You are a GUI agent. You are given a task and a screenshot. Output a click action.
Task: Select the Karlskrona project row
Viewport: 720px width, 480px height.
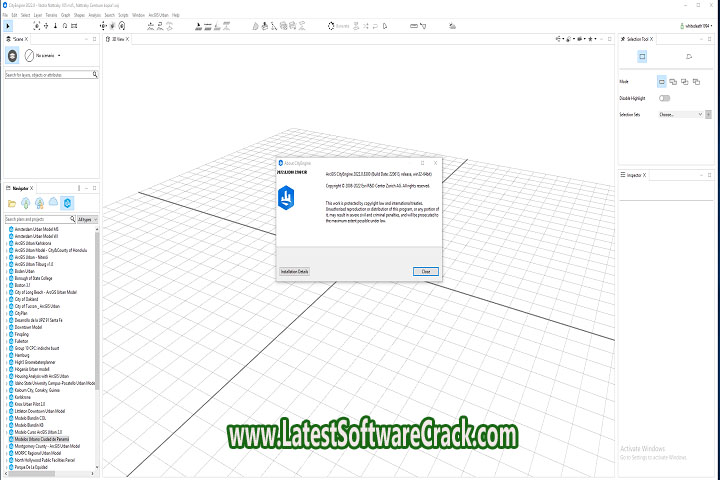[x=22, y=397]
